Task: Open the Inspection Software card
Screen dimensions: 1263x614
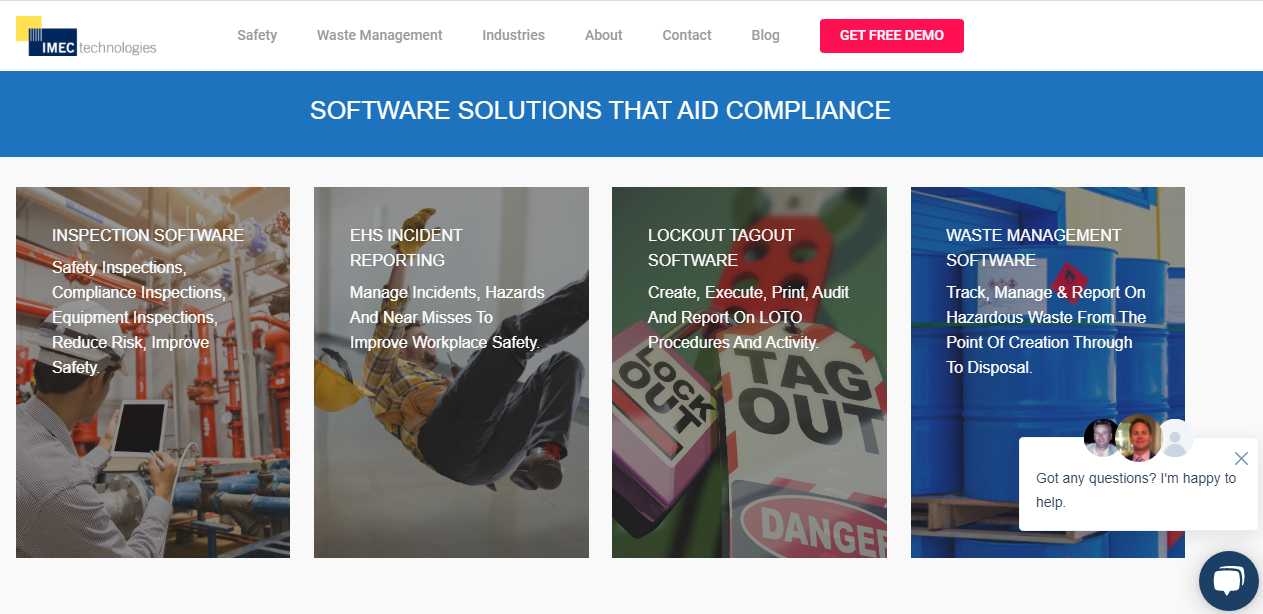Action: (153, 372)
